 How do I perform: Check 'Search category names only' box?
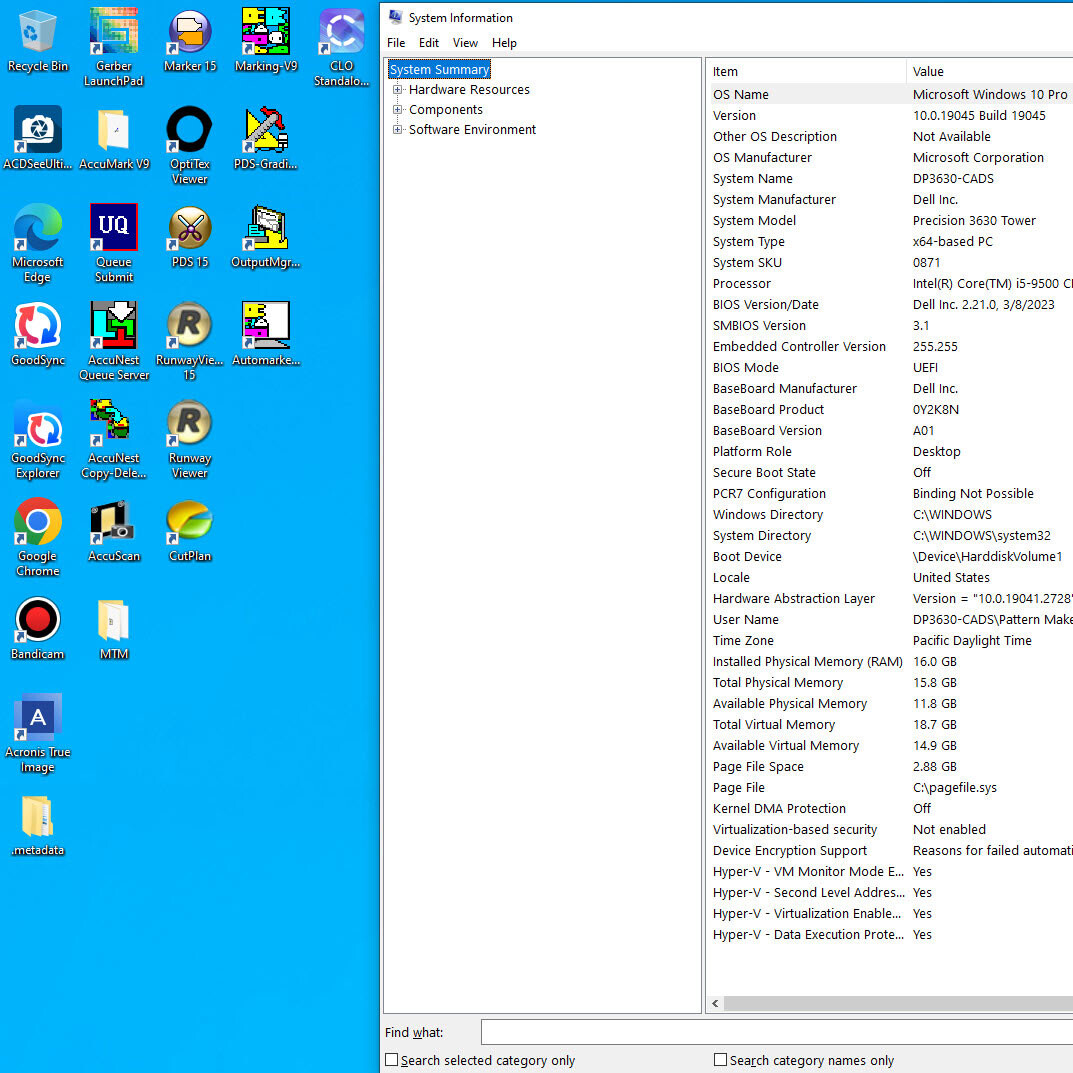pyautogui.click(x=720, y=1060)
